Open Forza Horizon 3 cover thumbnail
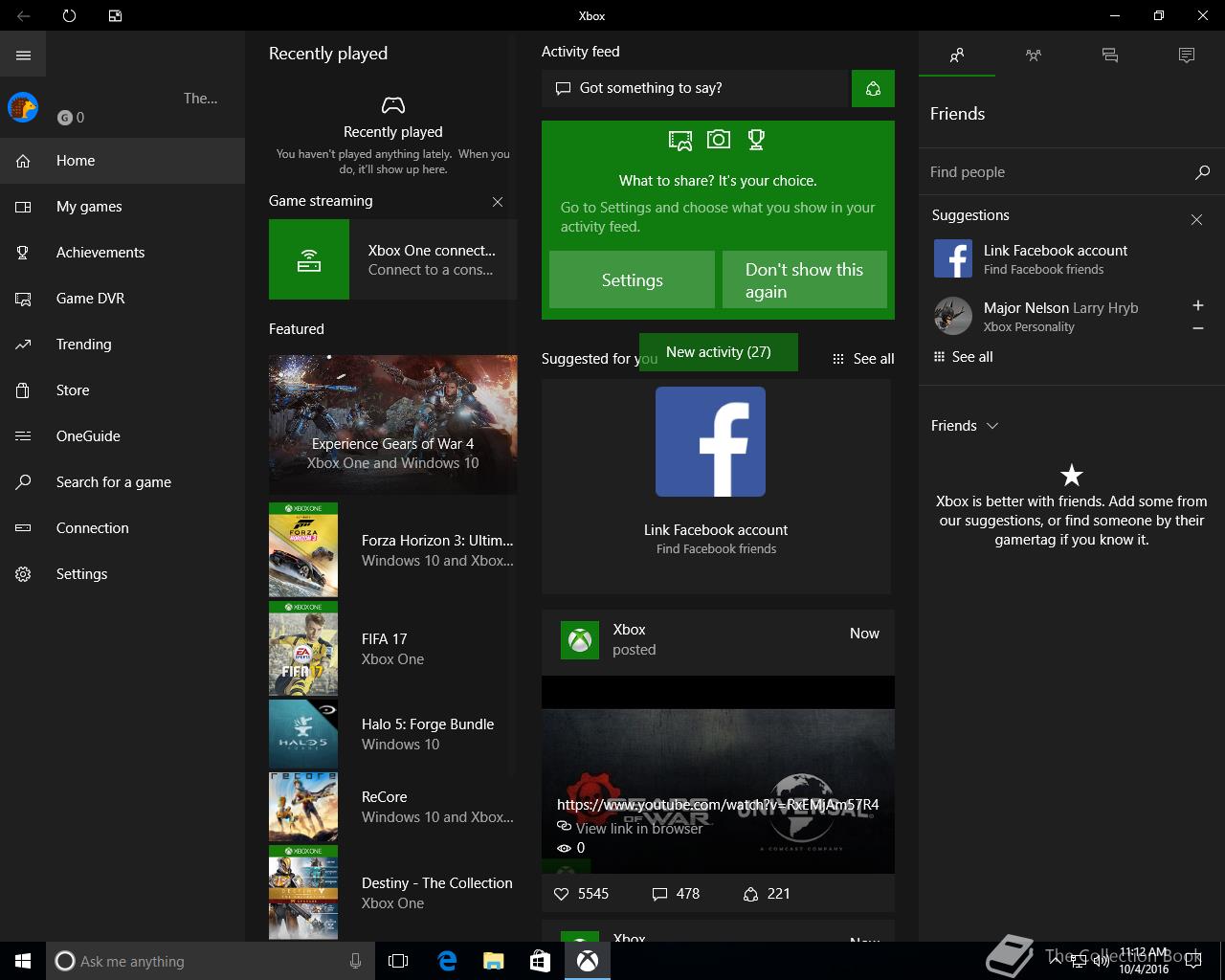This screenshot has width=1225, height=980. (303, 550)
